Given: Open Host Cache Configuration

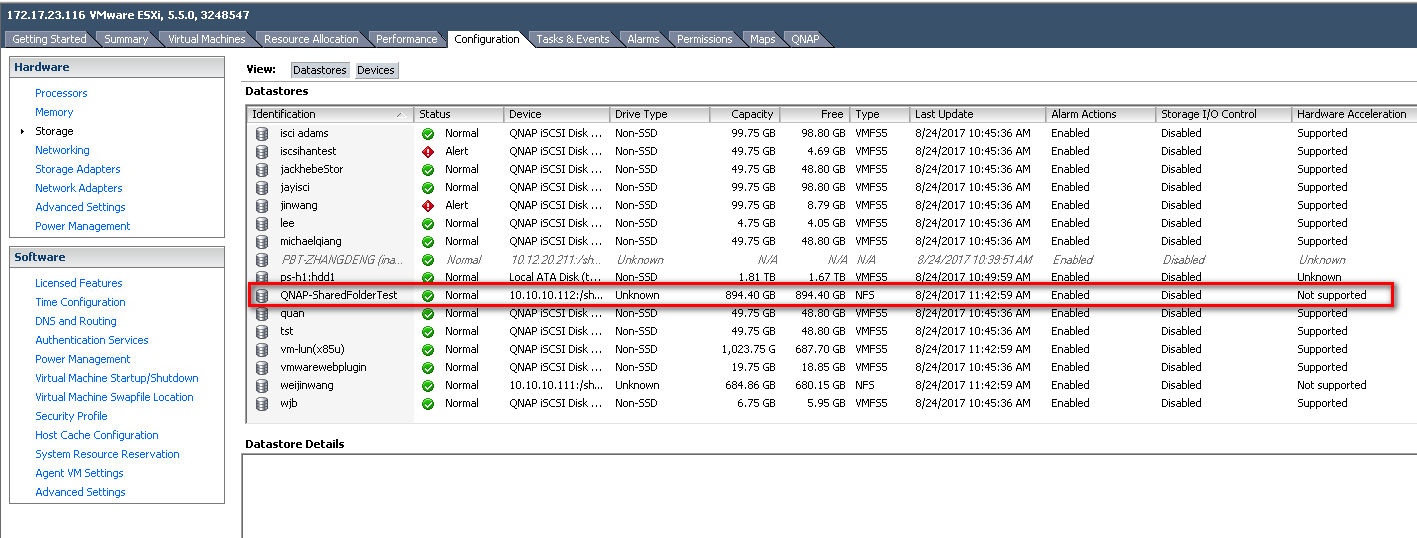Looking at the screenshot, I should coord(97,435).
